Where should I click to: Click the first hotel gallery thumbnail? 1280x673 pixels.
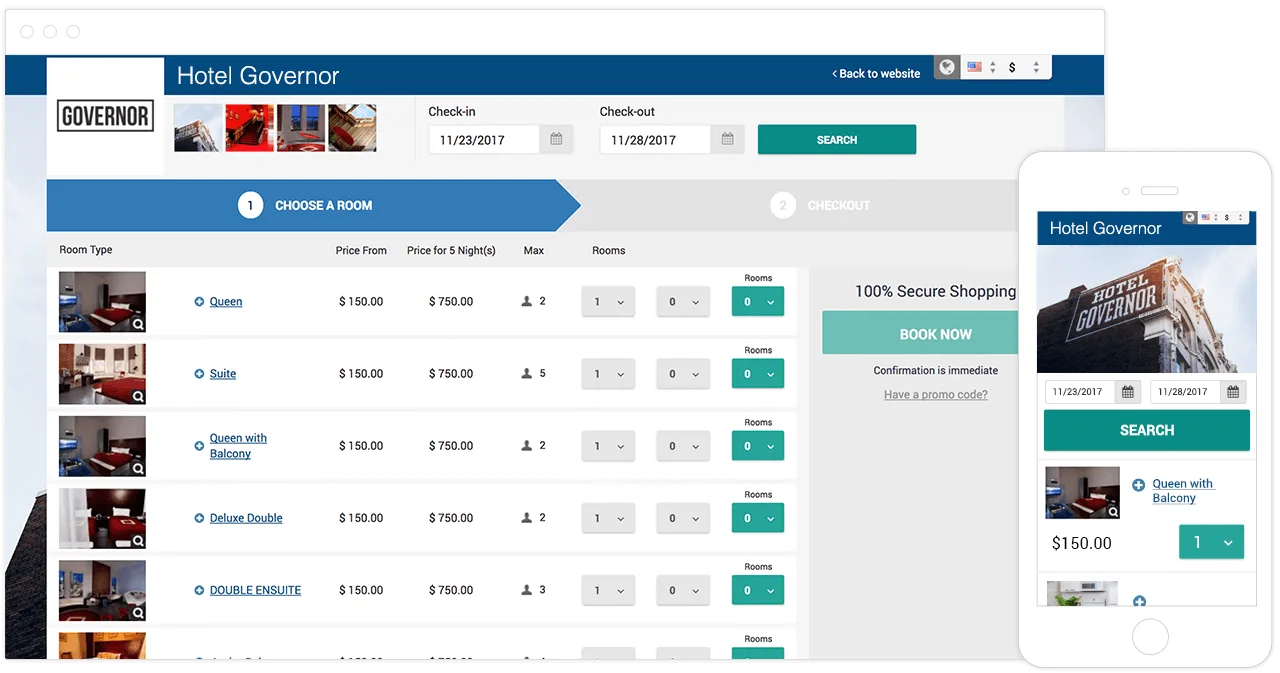(198, 128)
